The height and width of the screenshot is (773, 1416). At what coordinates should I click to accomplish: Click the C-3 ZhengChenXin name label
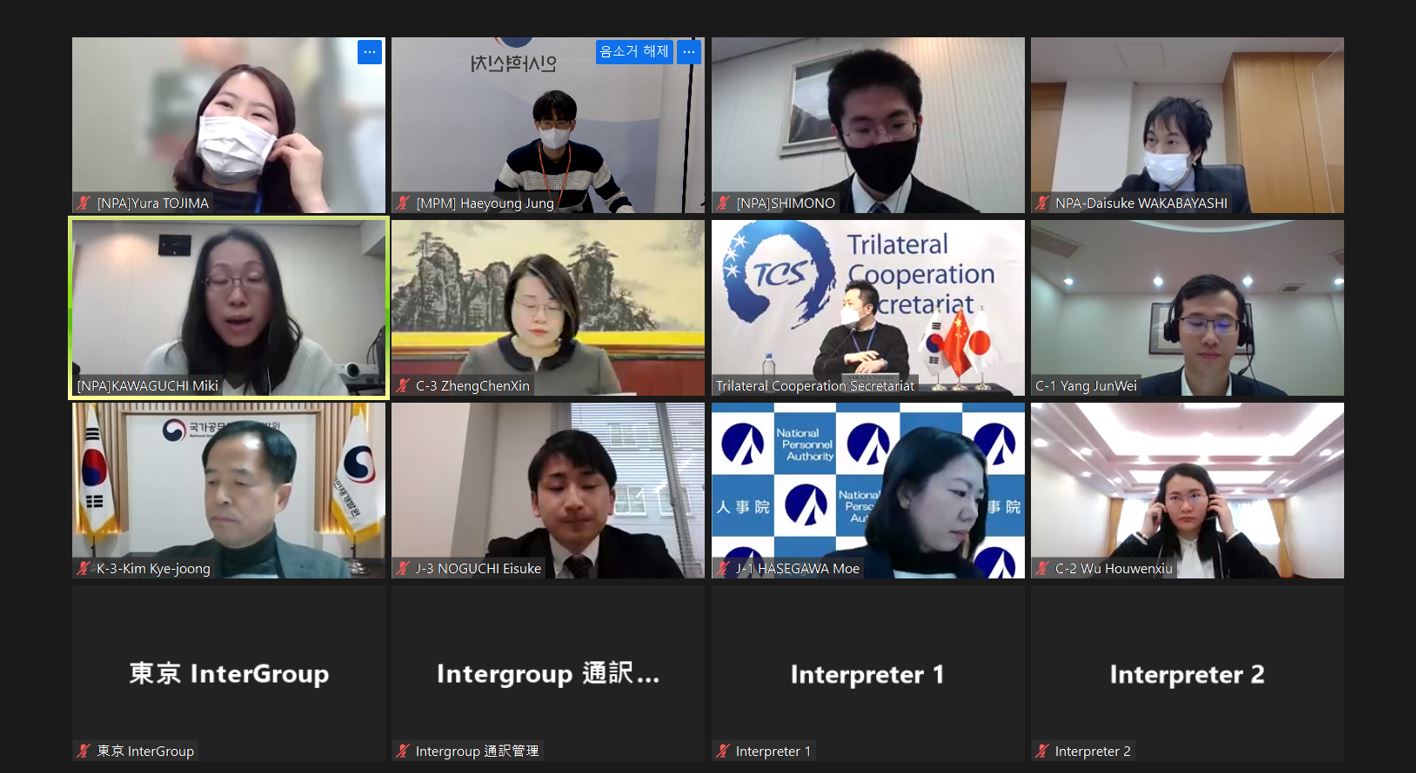(x=473, y=386)
